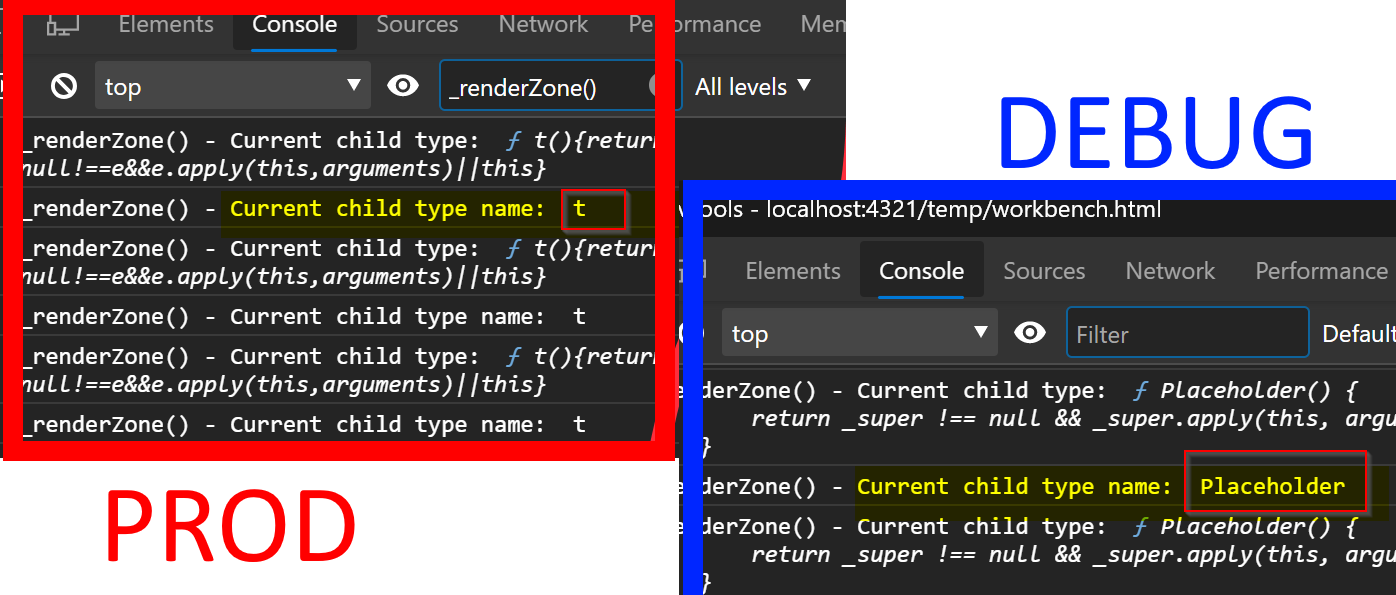The image size is (1396, 595).
Task: Open the All levels dropdown in PROD
Action: (754, 85)
